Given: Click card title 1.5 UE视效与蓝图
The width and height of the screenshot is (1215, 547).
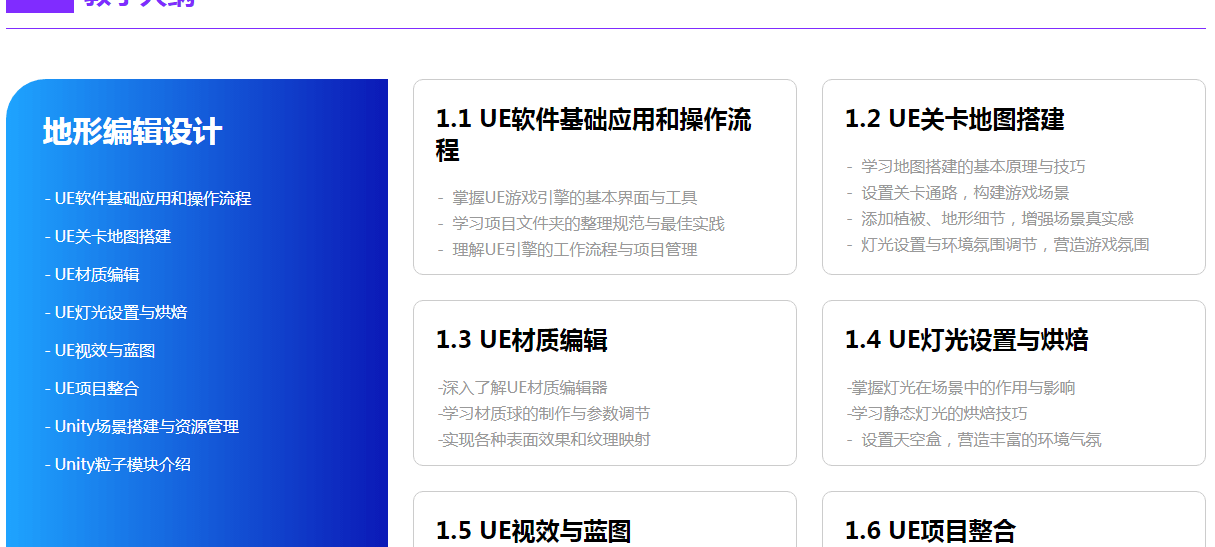Looking at the screenshot, I should pyautogui.click(x=534, y=530).
